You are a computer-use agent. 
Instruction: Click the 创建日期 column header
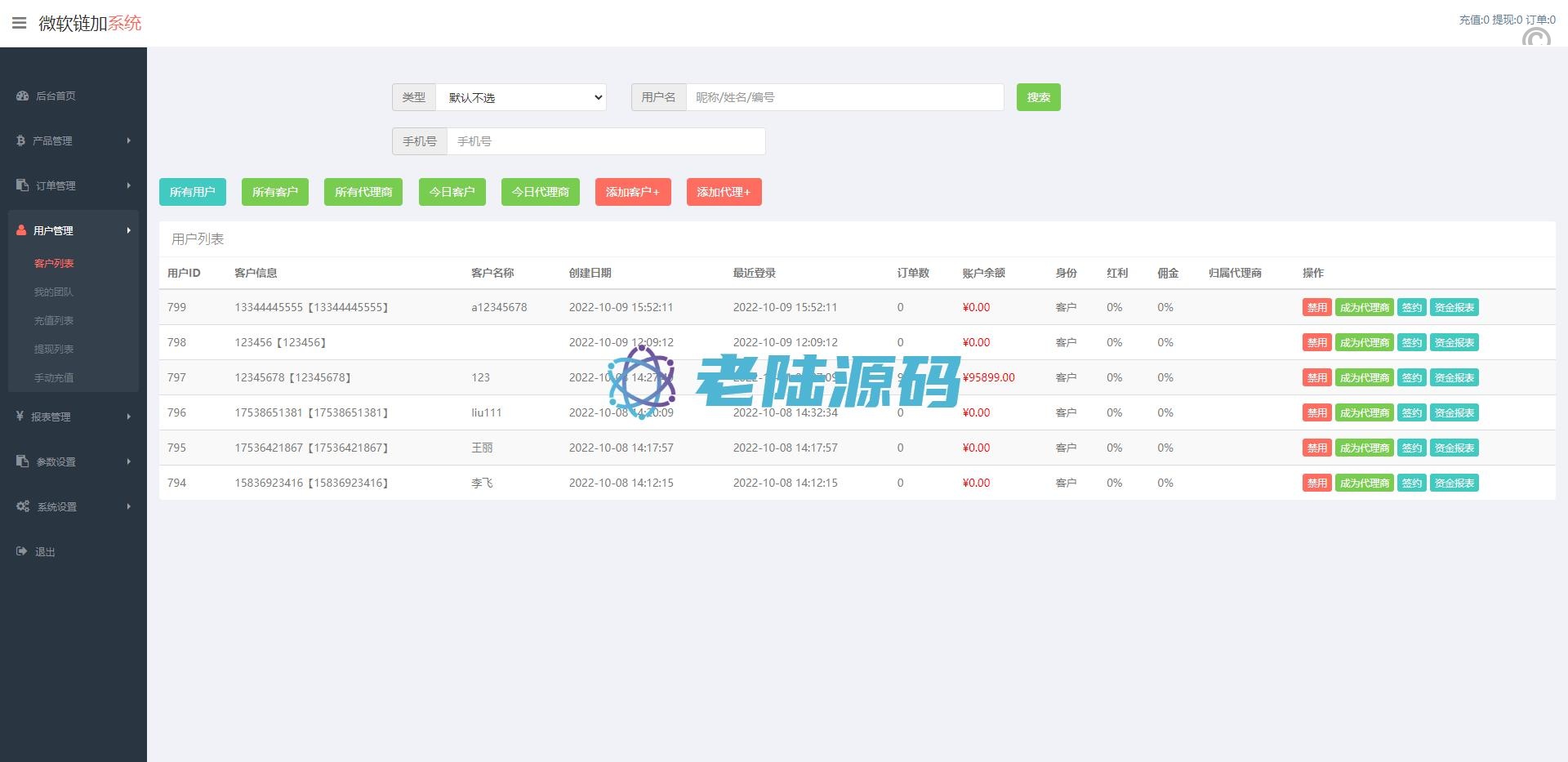[590, 273]
